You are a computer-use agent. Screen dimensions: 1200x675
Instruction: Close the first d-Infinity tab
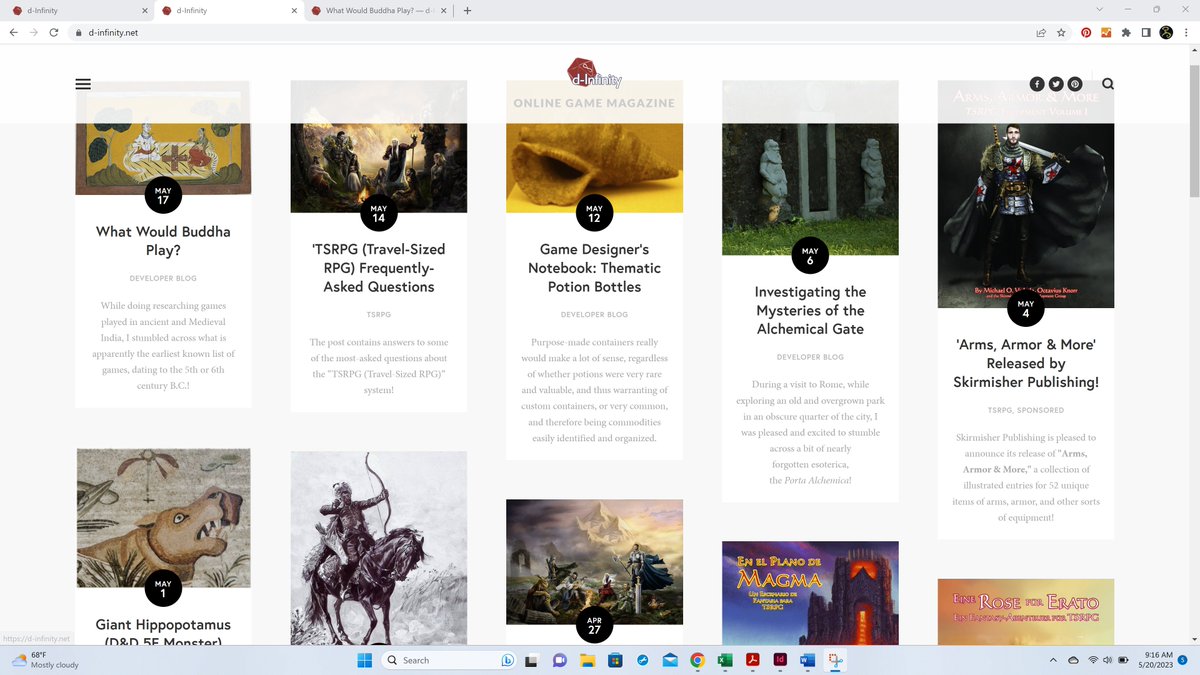tap(145, 11)
